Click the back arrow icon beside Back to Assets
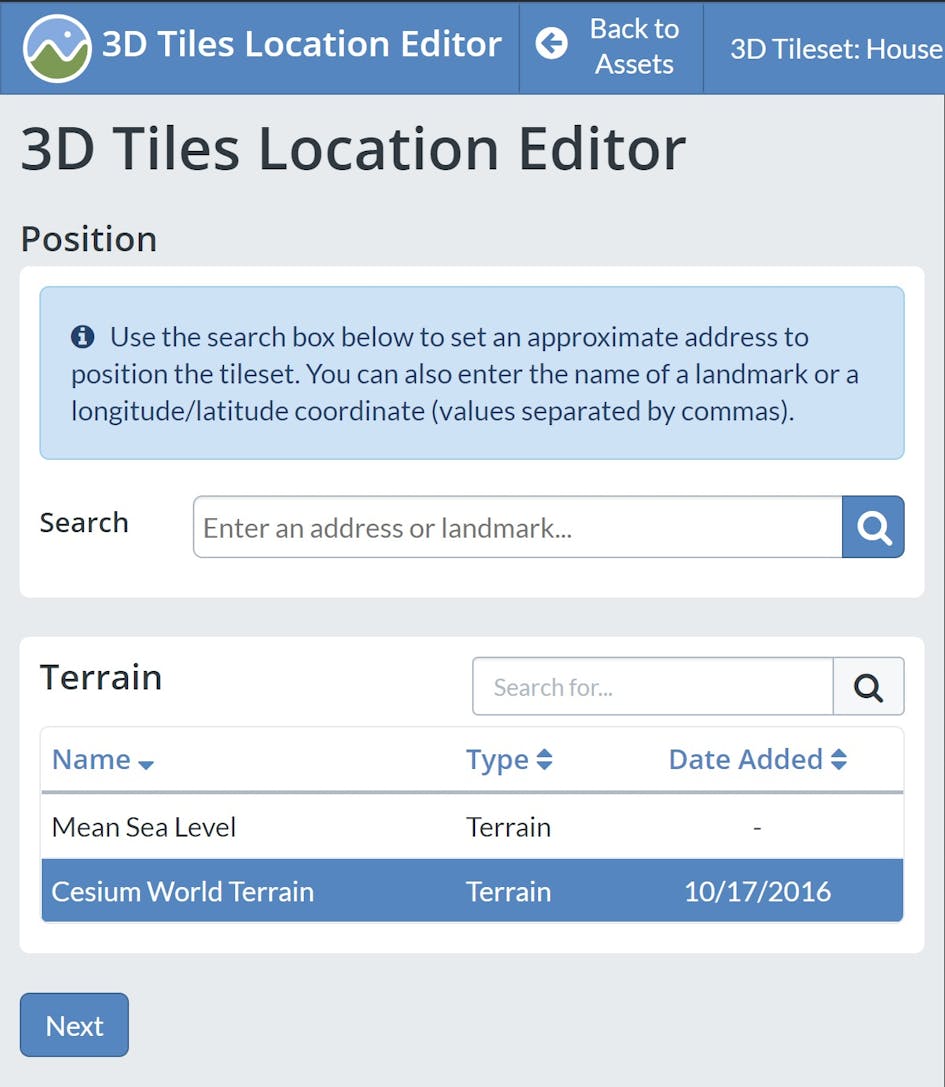This screenshot has height=1087, width=945. pyautogui.click(x=551, y=44)
